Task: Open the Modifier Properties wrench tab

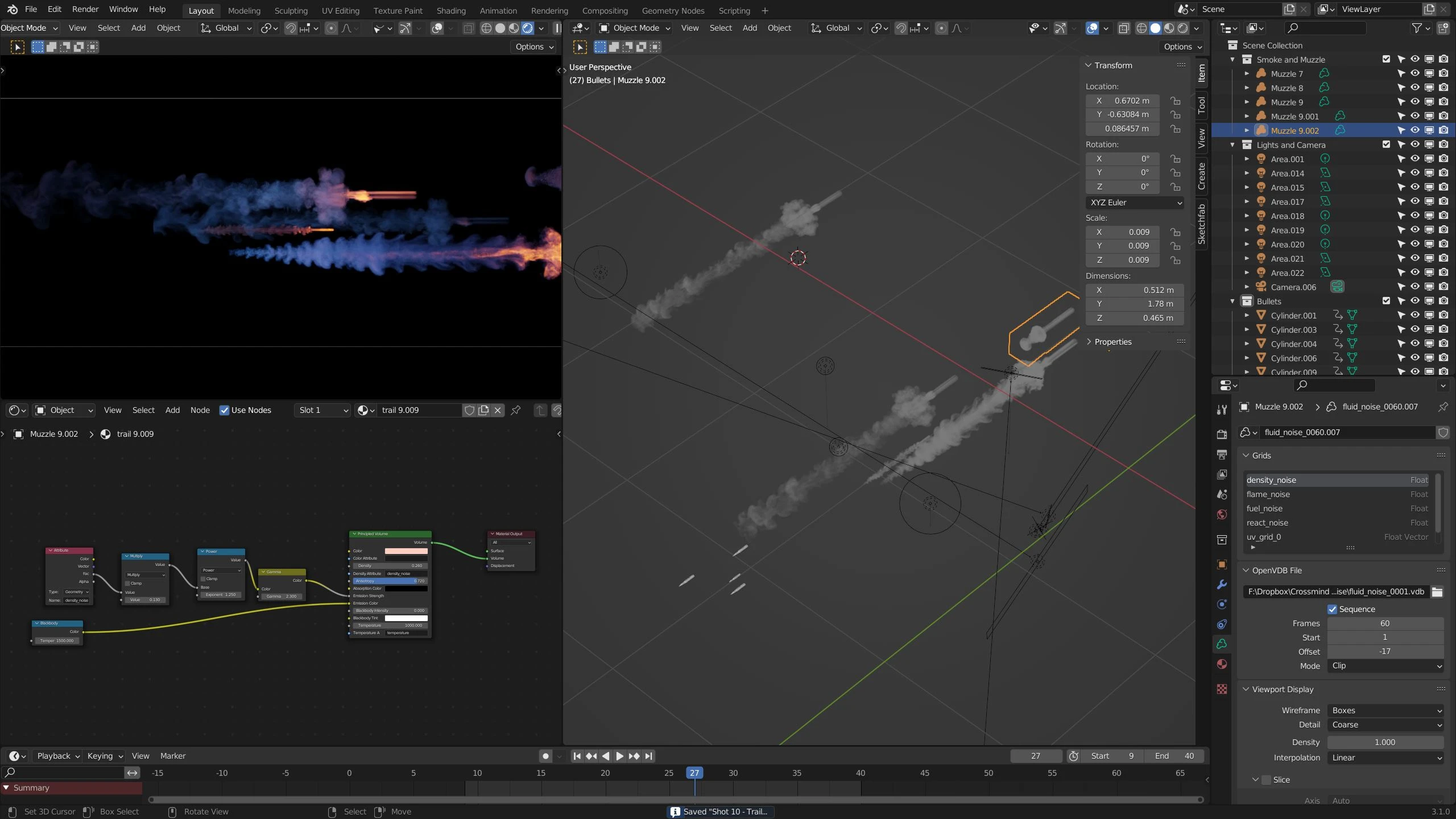Action: (1221, 584)
